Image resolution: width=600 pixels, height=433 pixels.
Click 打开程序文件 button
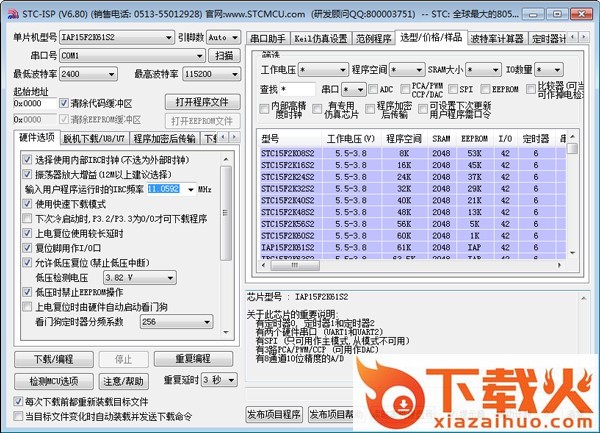coord(202,102)
